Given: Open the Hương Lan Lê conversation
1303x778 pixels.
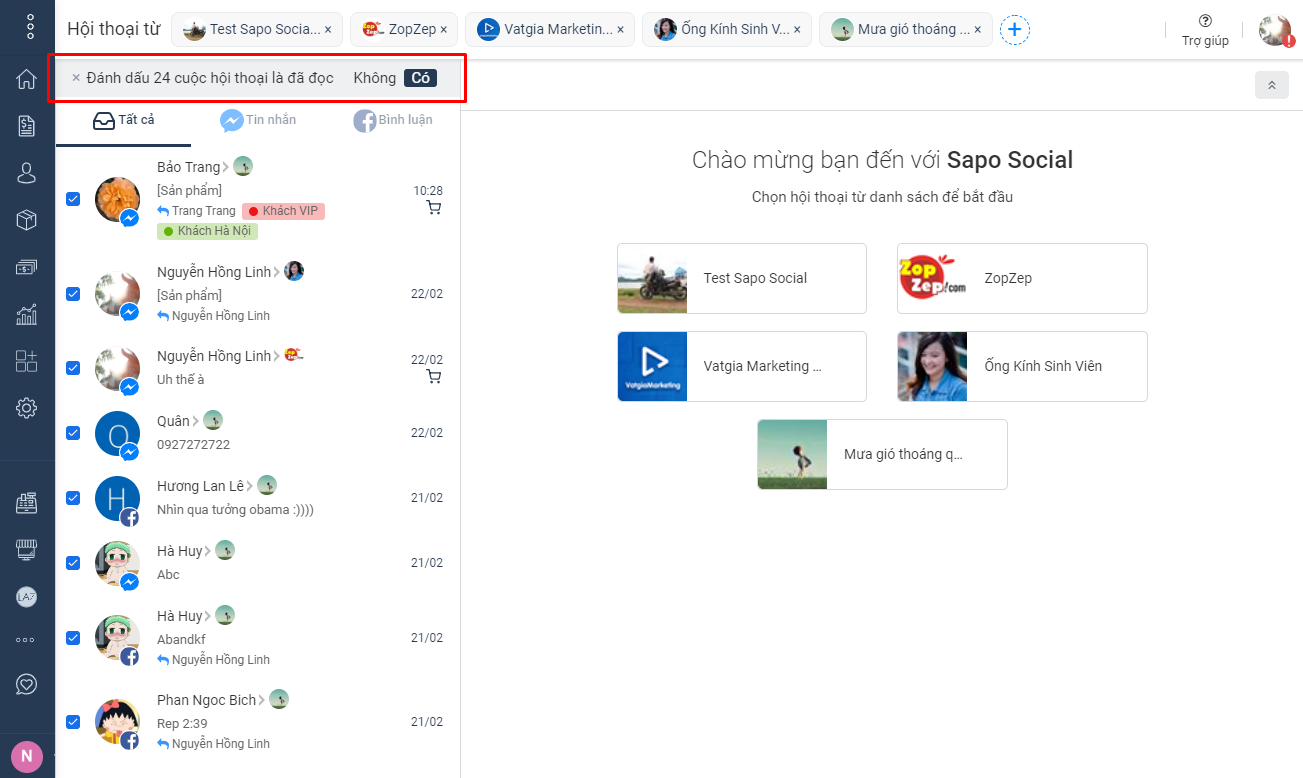Looking at the screenshot, I should click(258, 498).
